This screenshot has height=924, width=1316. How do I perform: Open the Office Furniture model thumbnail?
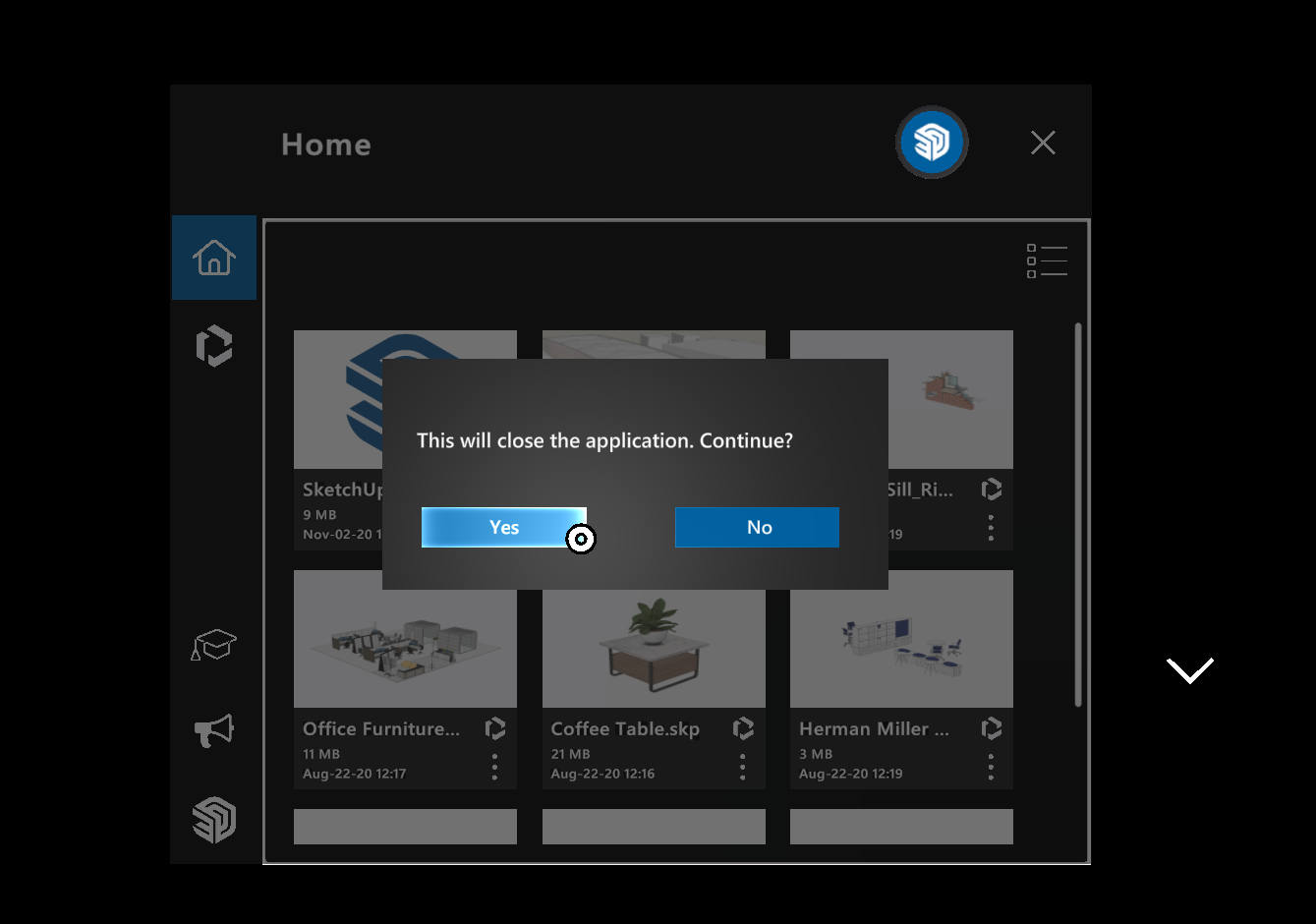tap(405, 640)
